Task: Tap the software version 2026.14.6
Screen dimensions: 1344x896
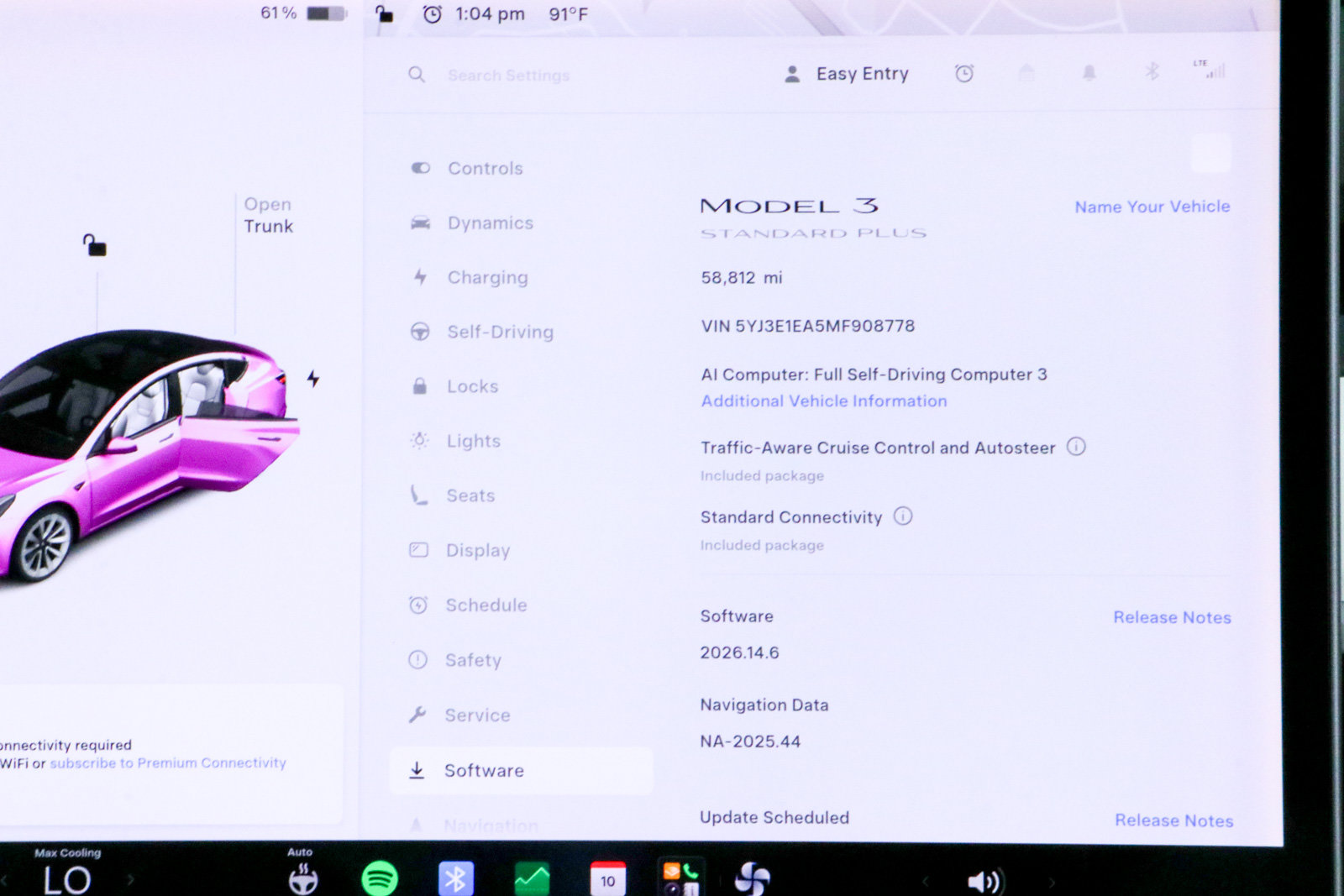Action: click(x=740, y=652)
